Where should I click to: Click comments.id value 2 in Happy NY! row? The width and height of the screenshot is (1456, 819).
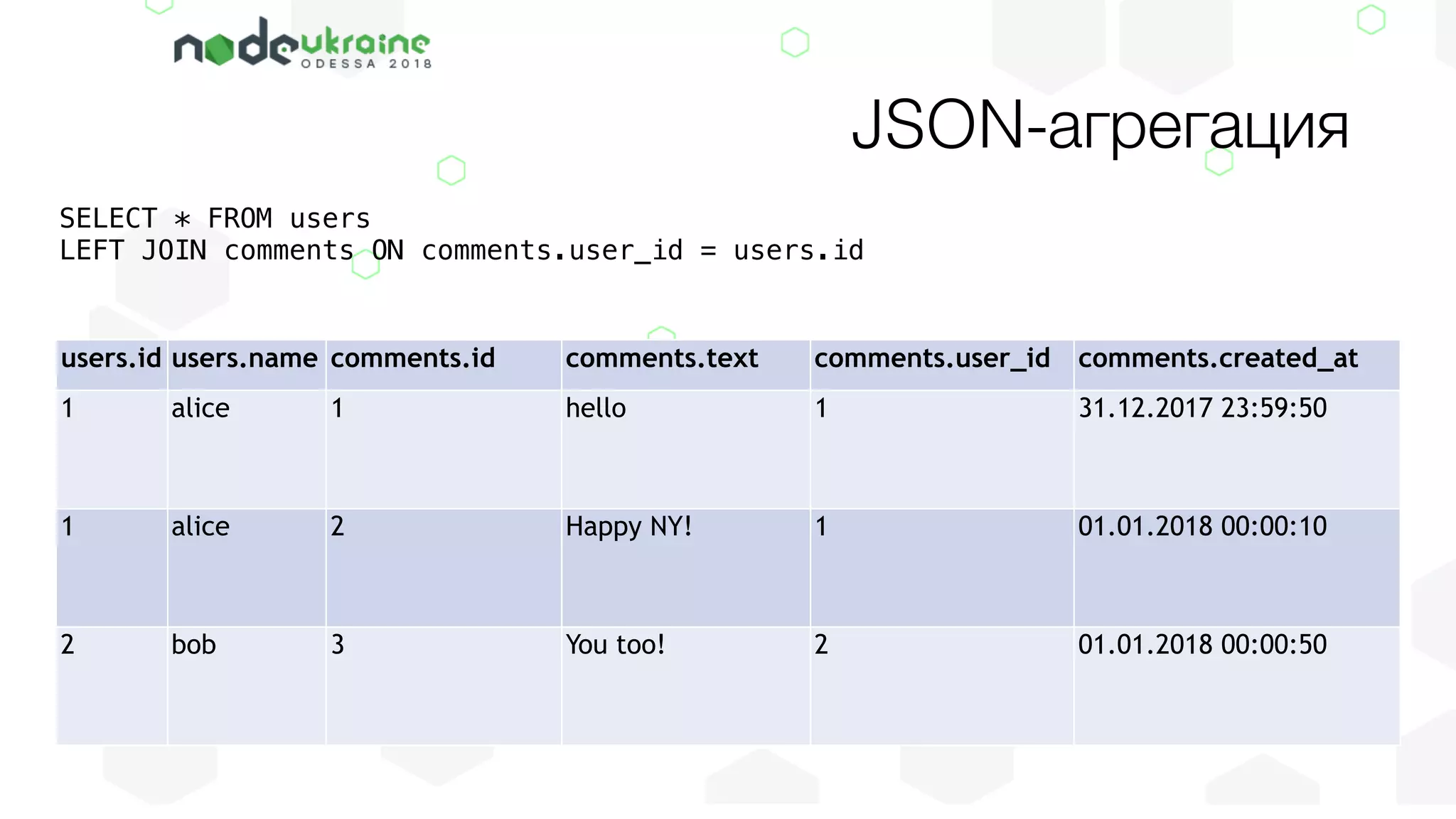click(x=444, y=567)
